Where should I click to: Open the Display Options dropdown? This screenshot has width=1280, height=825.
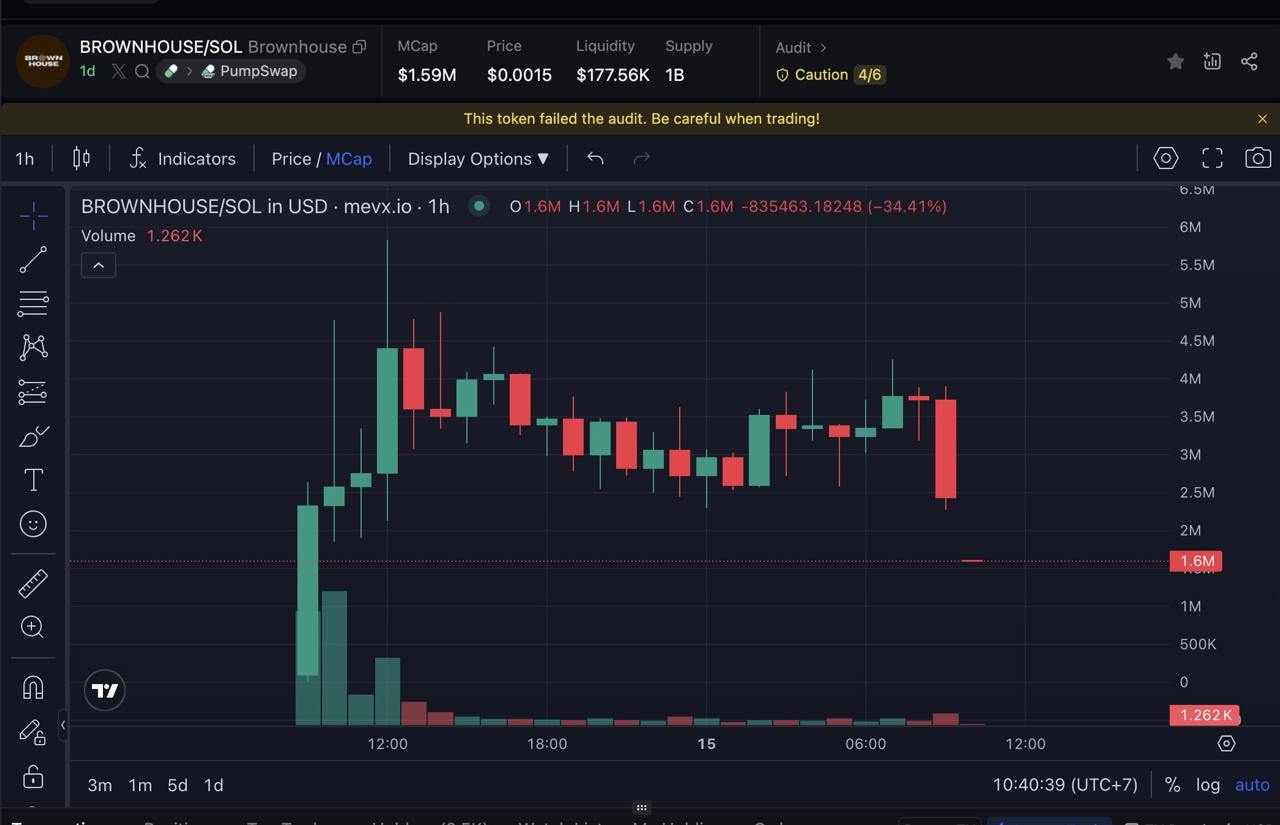pyautogui.click(x=478, y=158)
